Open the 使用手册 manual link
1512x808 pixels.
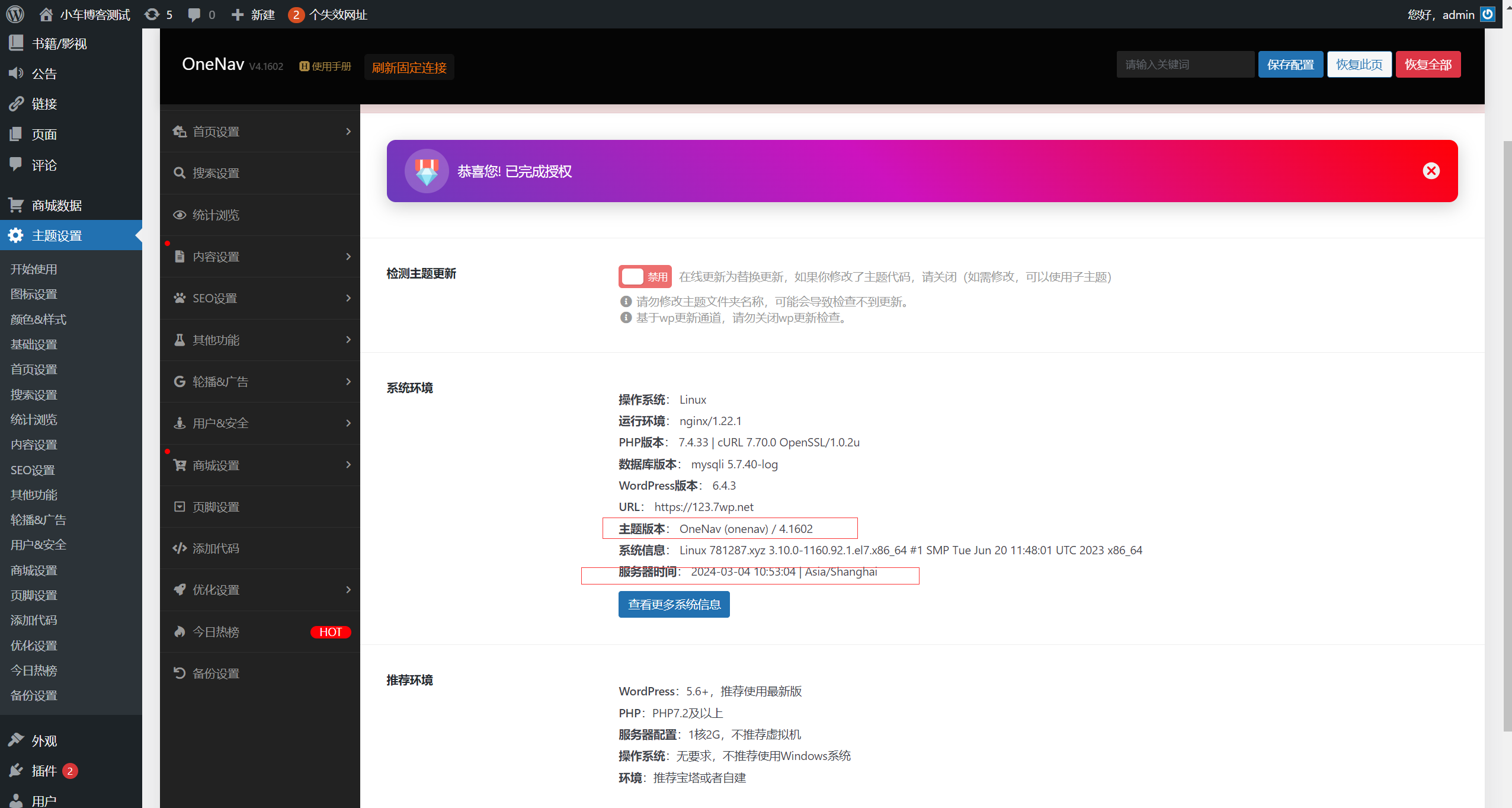click(325, 66)
